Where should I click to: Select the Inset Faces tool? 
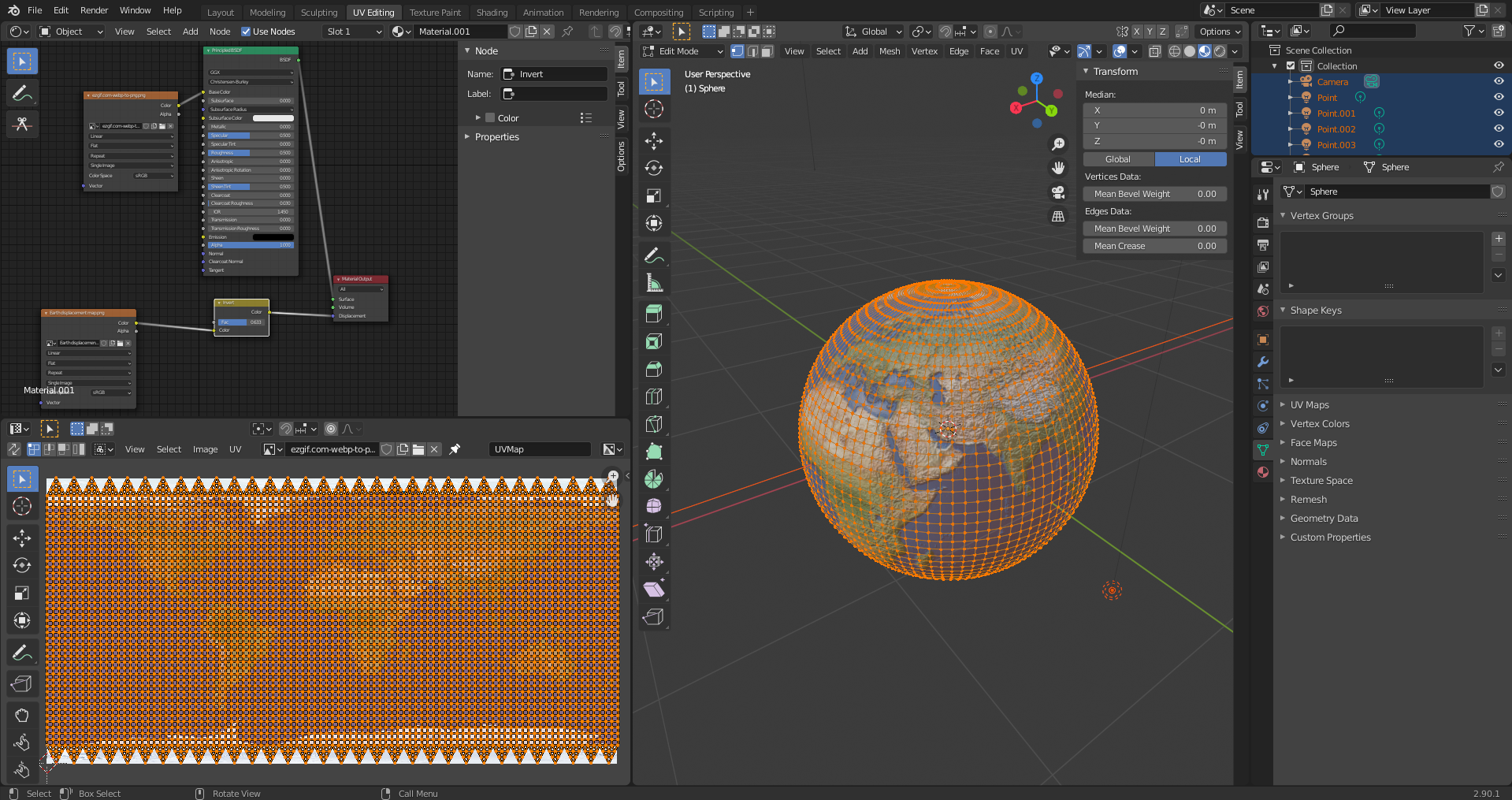654,341
